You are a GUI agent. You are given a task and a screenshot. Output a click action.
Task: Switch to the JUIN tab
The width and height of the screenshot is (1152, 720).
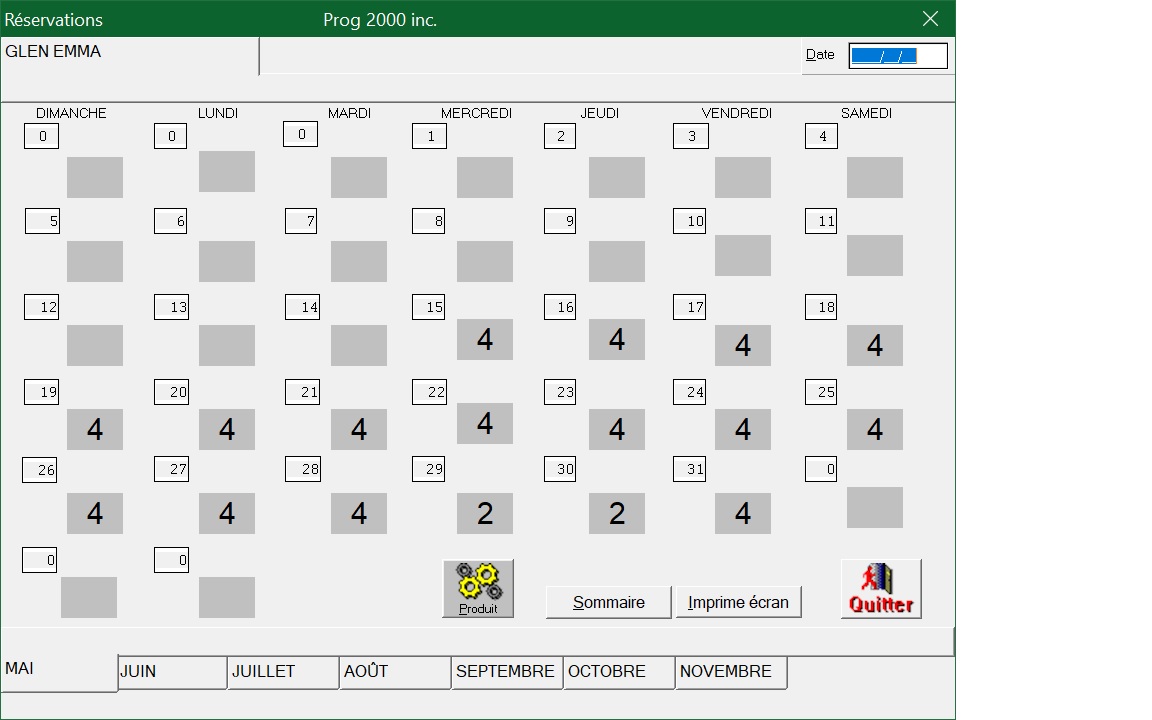pyautogui.click(x=172, y=672)
